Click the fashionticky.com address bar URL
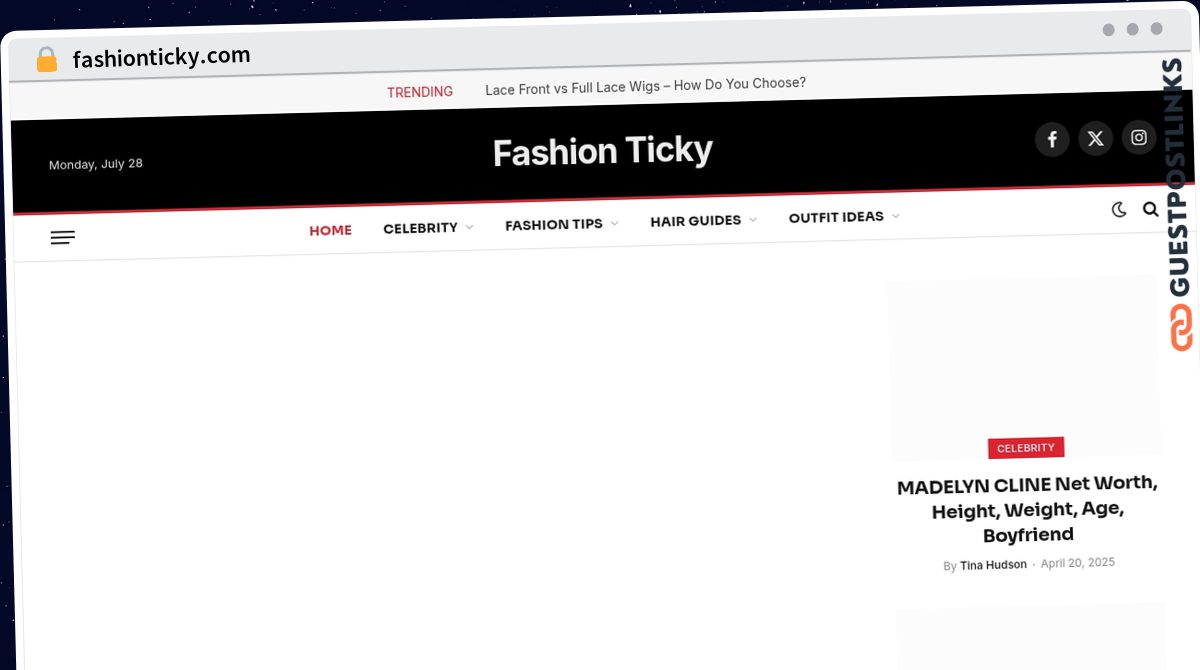The width and height of the screenshot is (1200, 670). point(161,57)
